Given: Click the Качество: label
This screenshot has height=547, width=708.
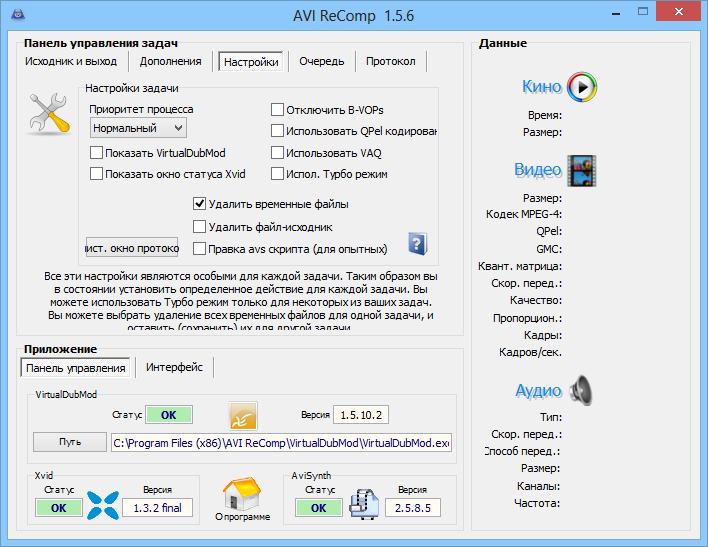Looking at the screenshot, I should [x=536, y=300].
